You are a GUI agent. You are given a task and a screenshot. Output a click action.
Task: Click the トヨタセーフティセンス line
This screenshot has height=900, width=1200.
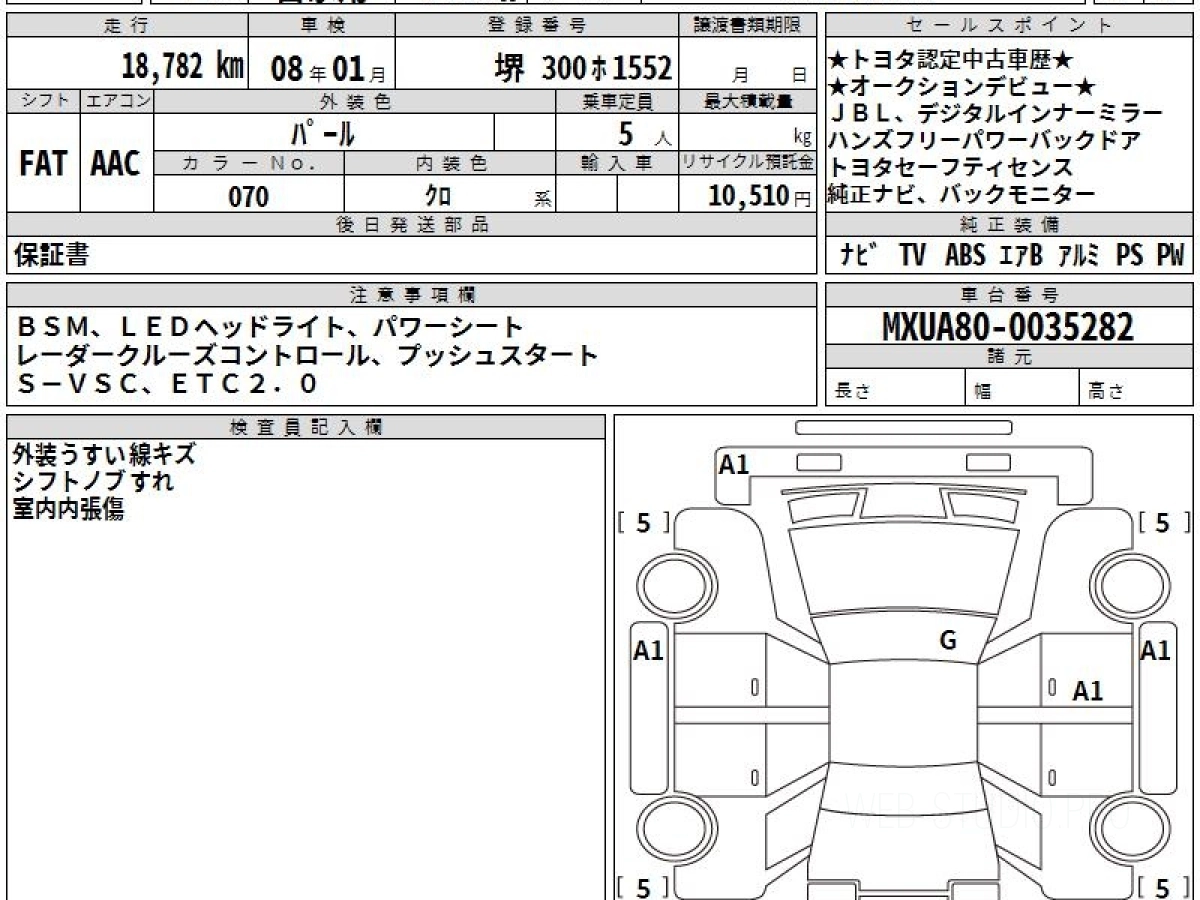[951, 167]
